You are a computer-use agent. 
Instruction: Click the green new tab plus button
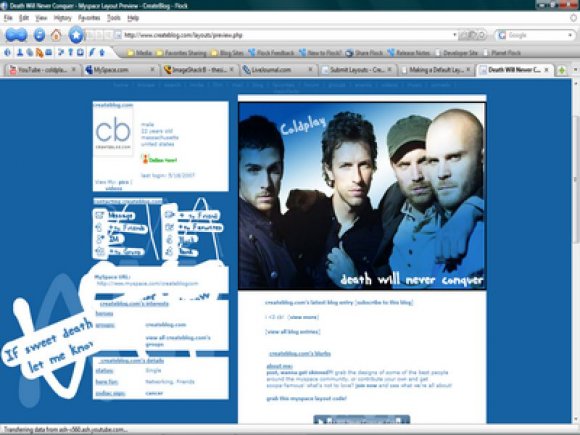562,70
